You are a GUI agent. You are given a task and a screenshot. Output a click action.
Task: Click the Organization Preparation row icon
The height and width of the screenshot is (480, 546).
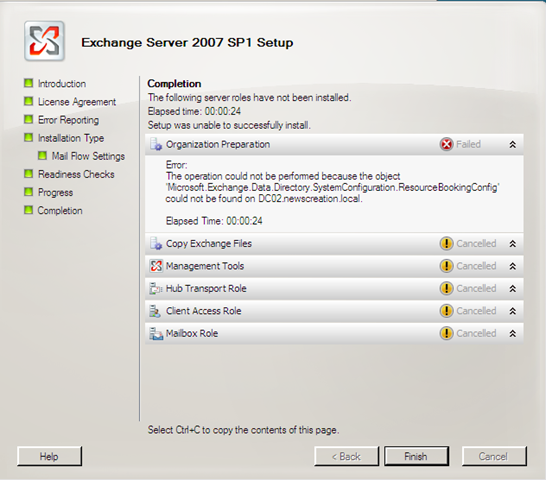pyautogui.click(x=156, y=144)
